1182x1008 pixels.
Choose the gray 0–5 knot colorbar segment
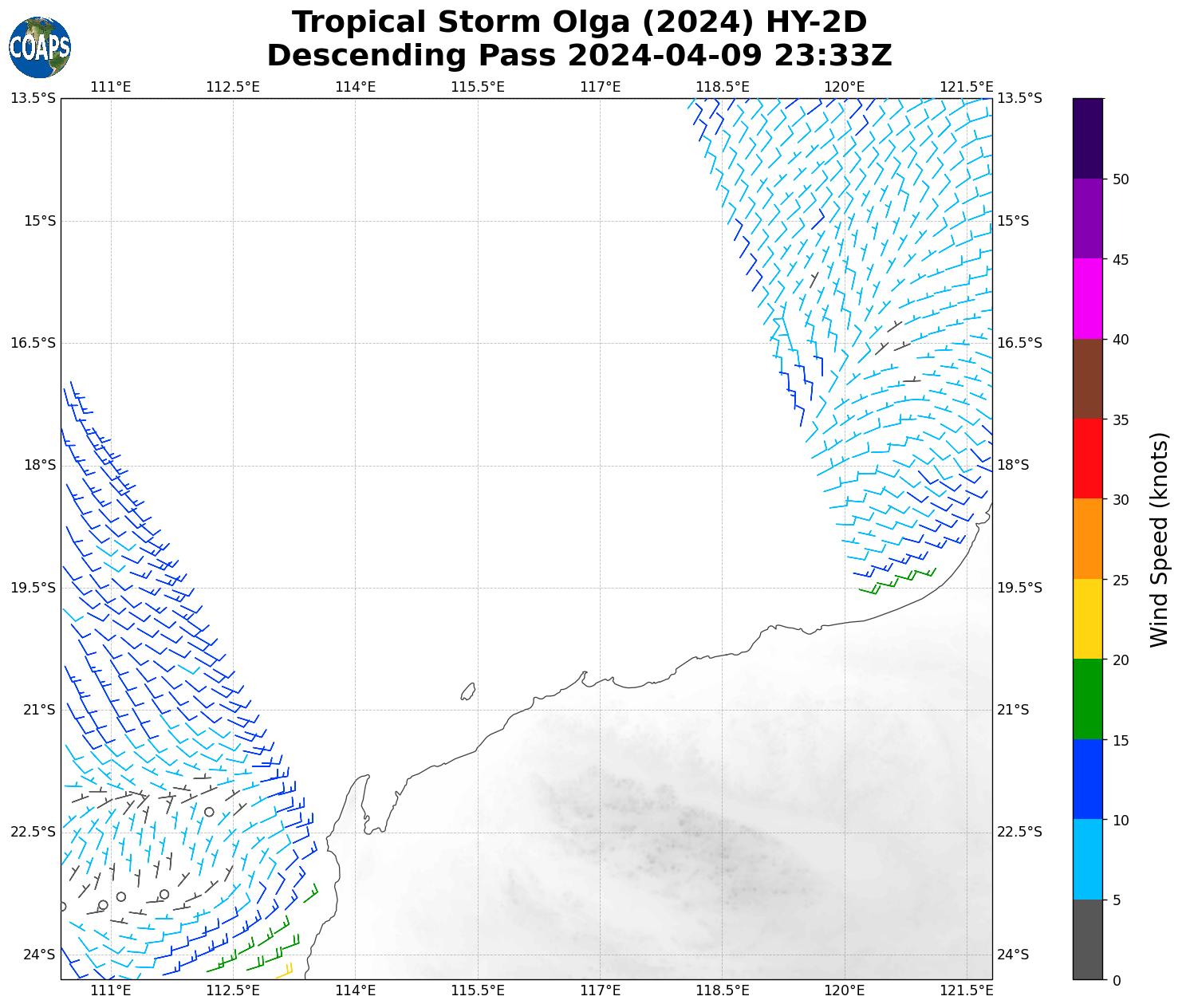tap(1088, 939)
